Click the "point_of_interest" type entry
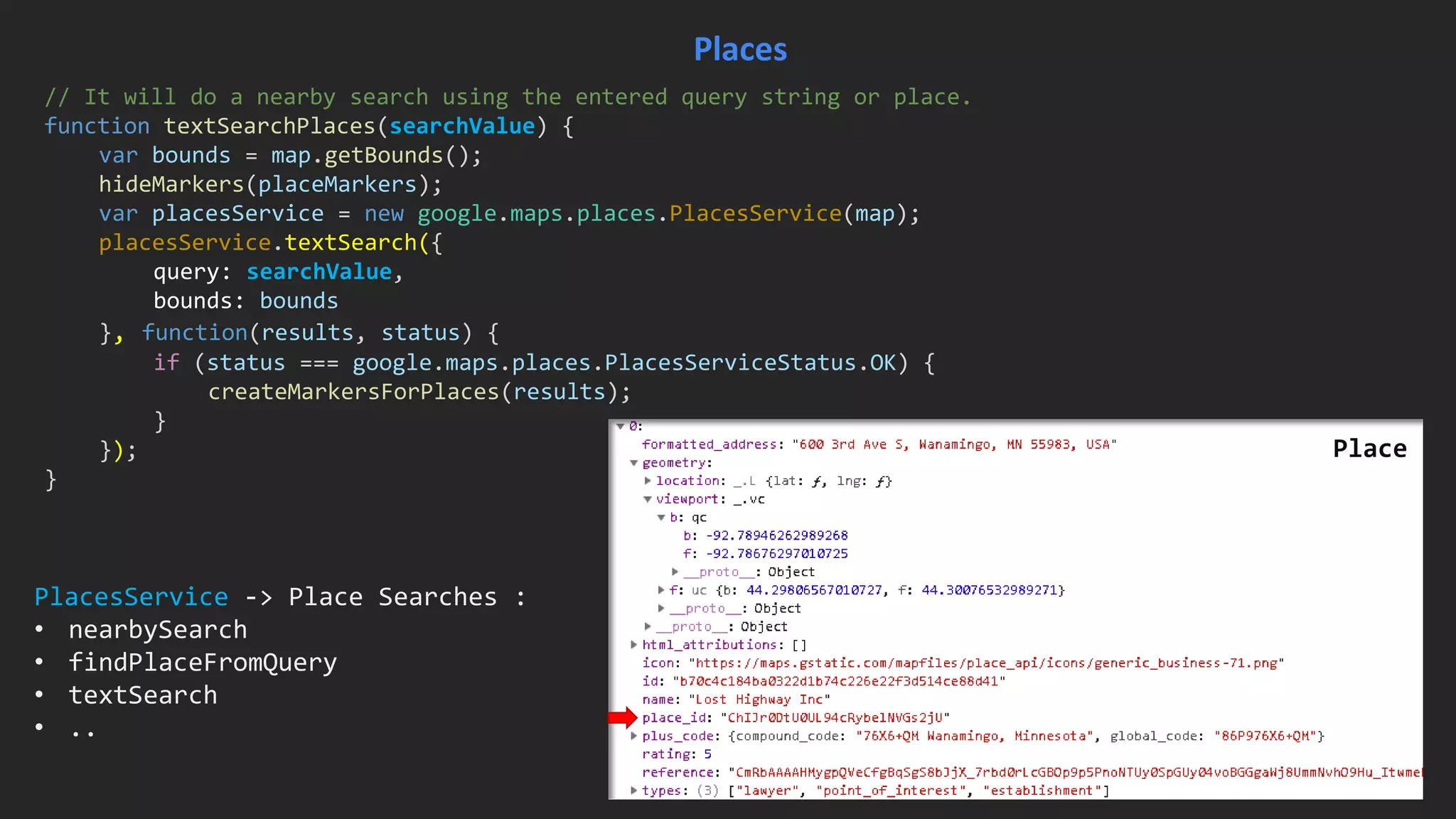Image resolution: width=1456 pixels, height=819 pixels. (890, 791)
